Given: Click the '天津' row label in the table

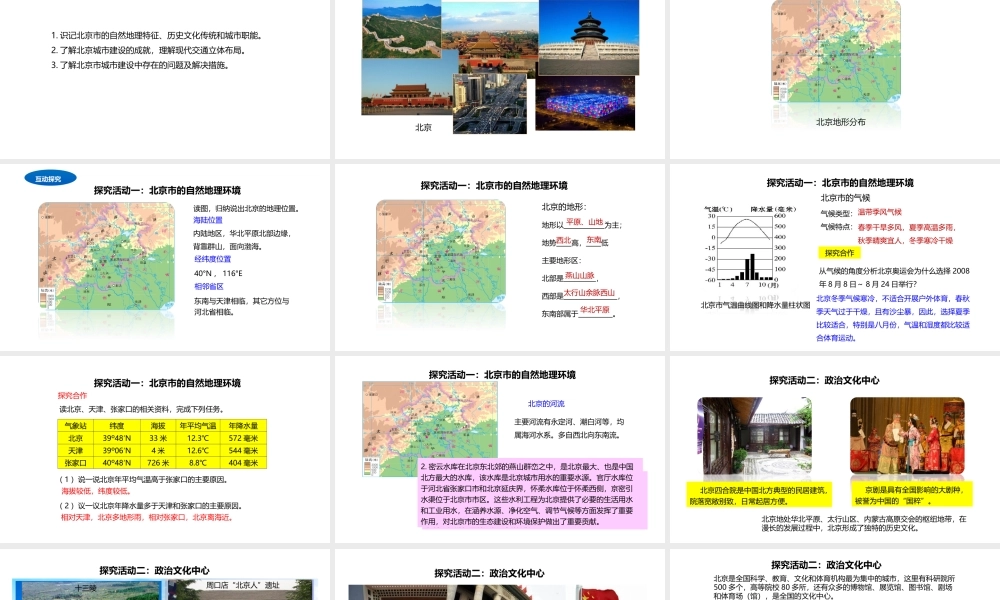Looking at the screenshot, I should (x=75, y=450).
